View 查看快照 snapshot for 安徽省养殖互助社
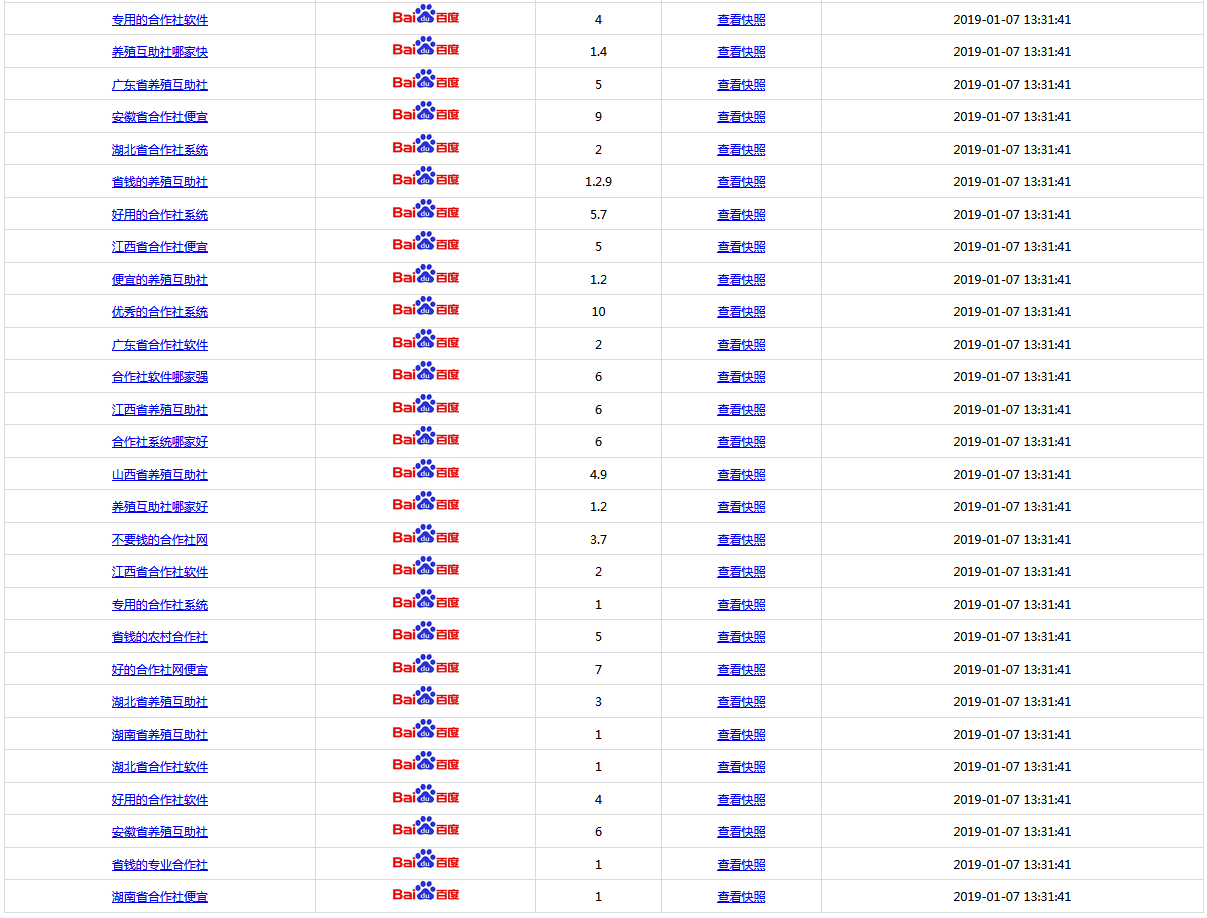Image resolution: width=1207 pixels, height=918 pixels. coord(741,832)
